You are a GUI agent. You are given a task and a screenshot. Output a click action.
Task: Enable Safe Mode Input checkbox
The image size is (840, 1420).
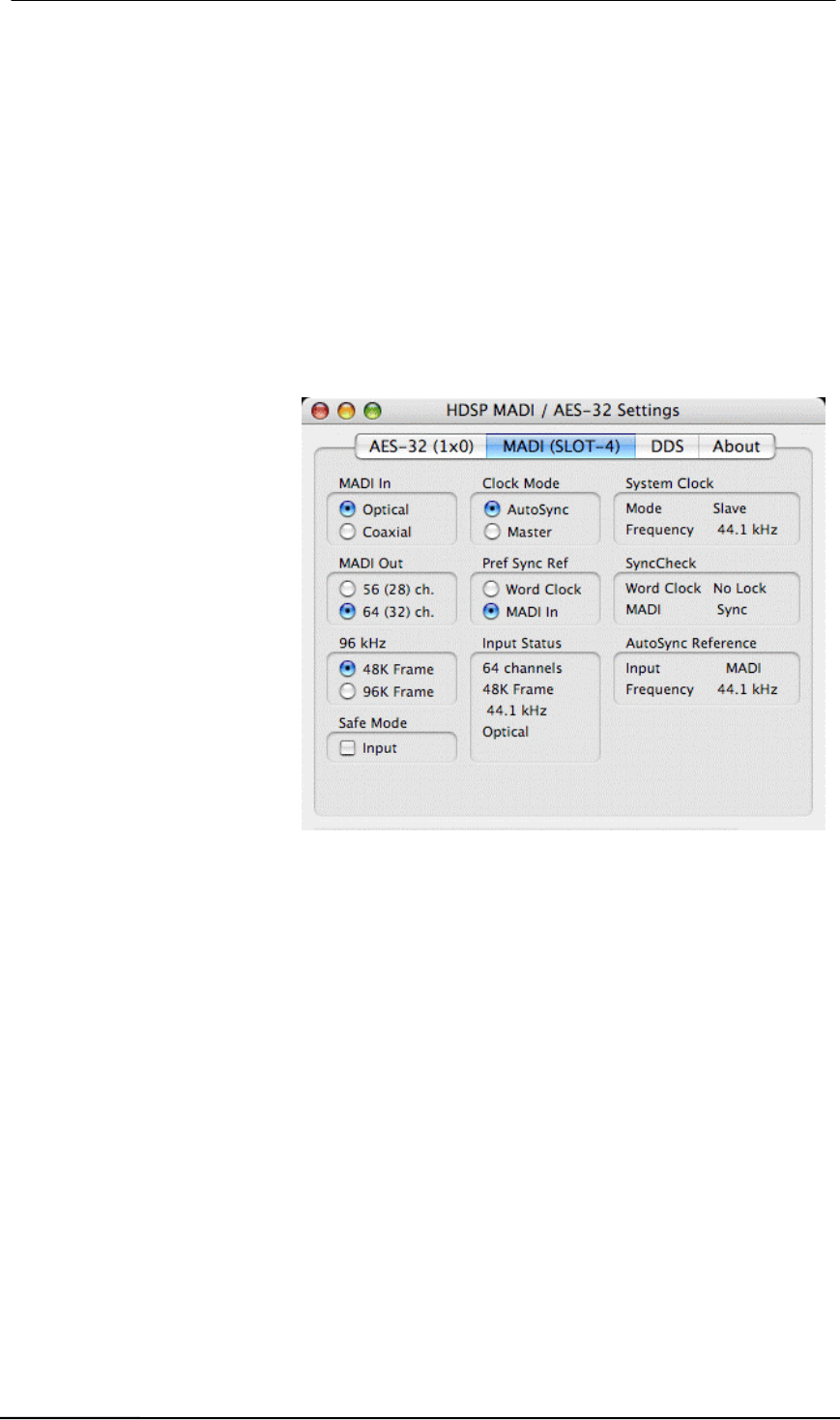coord(348,748)
